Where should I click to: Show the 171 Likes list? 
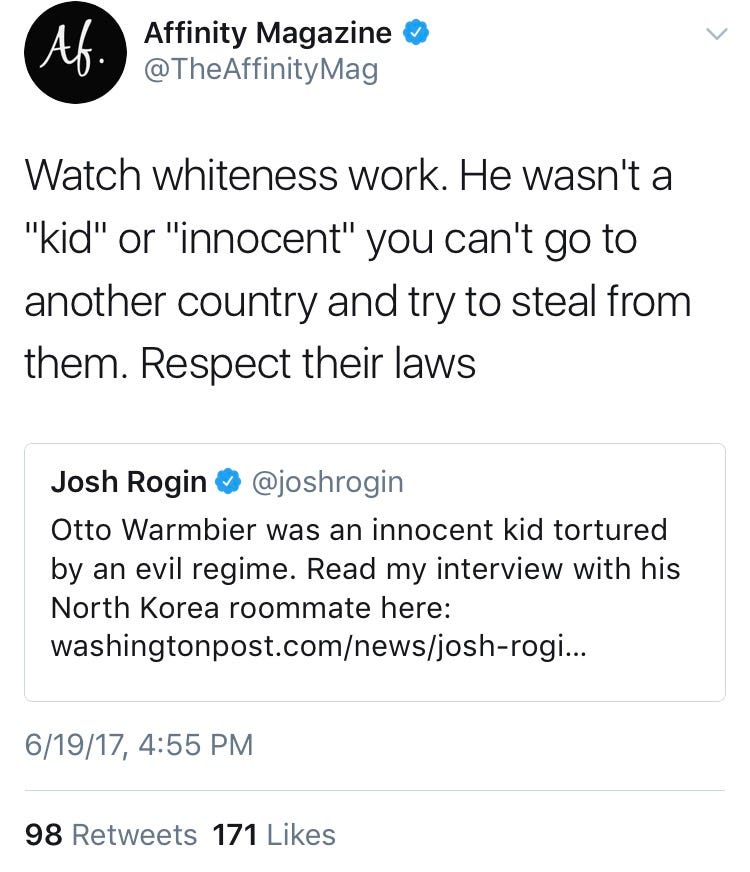click(275, 834)
